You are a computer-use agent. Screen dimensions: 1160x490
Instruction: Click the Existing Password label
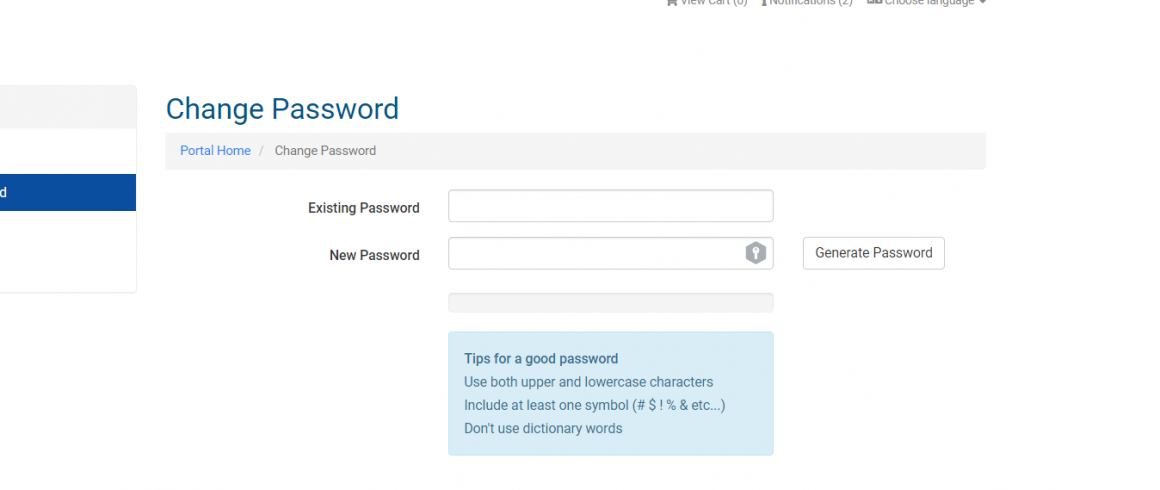364,208
